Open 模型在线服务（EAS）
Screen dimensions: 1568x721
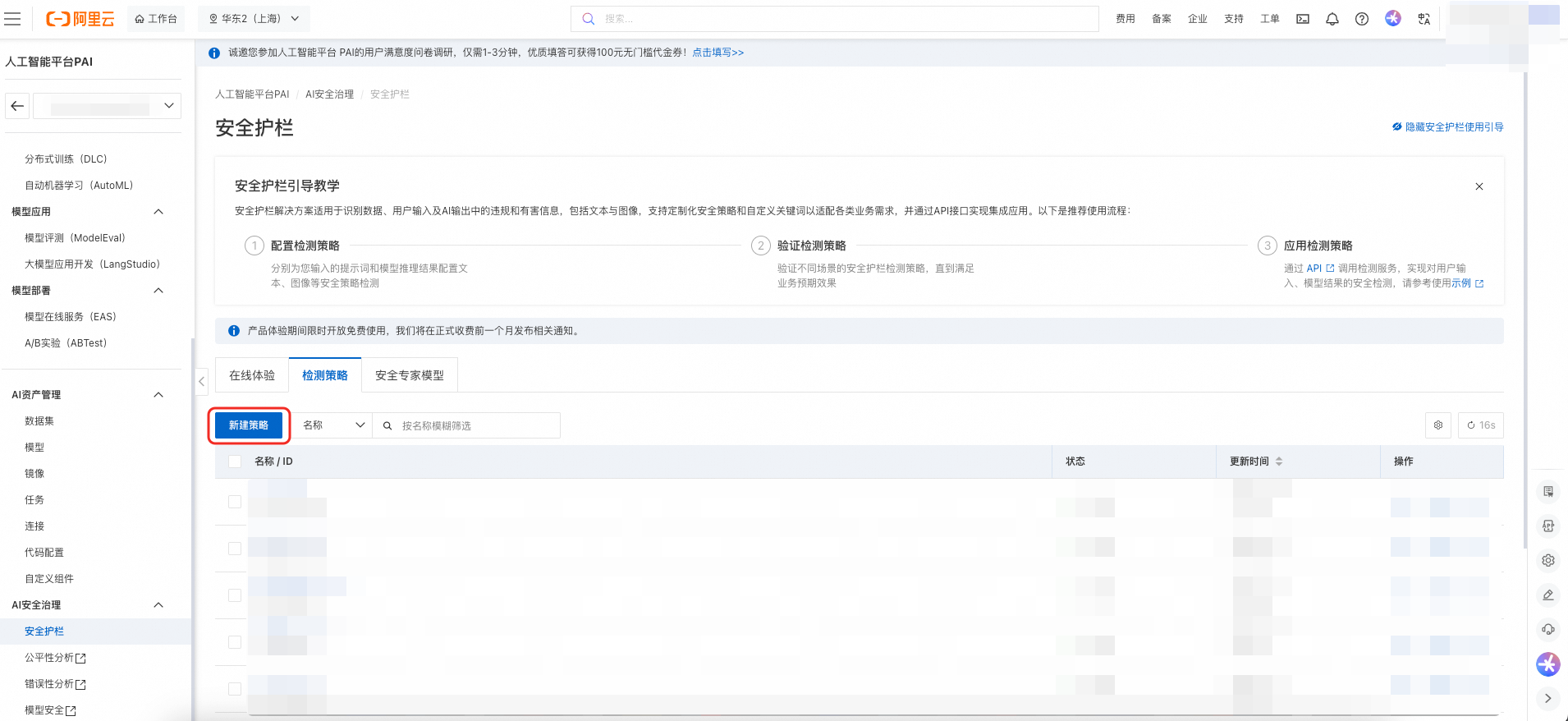[x=71, y=317]
